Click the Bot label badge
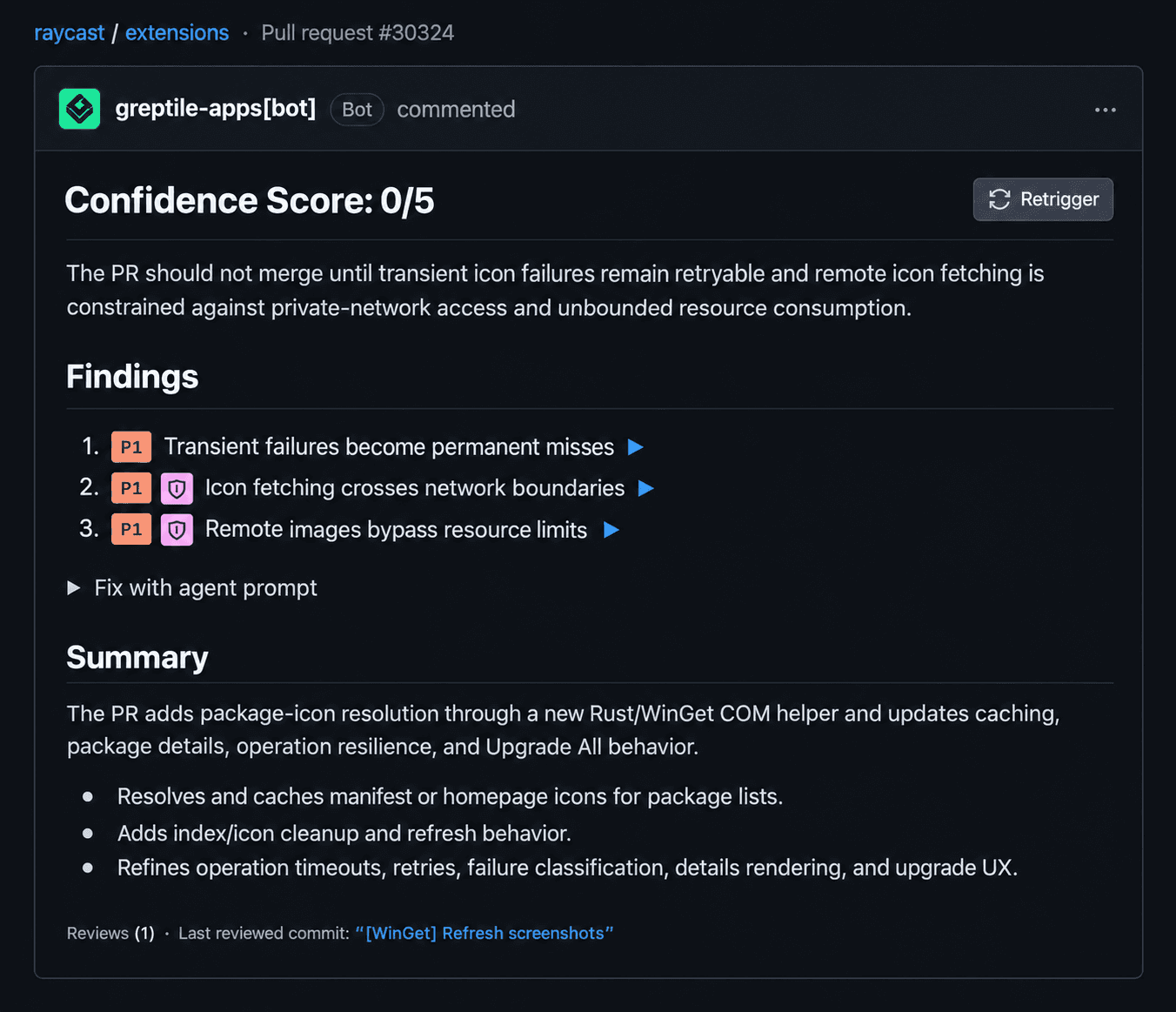This screenshot has width=1176, height=1012. point(357,110)
